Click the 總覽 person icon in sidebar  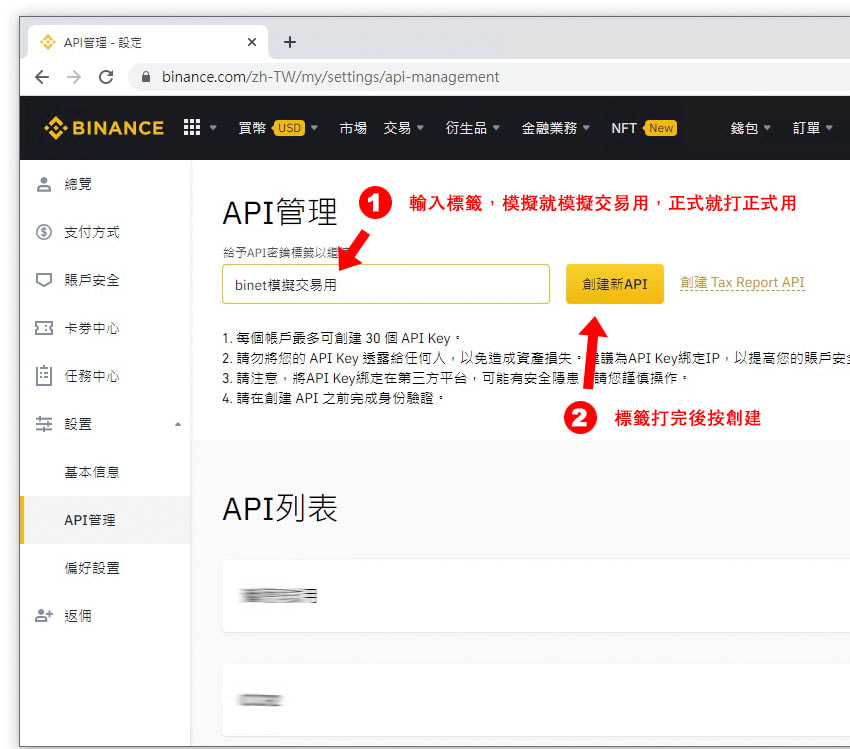44,184
